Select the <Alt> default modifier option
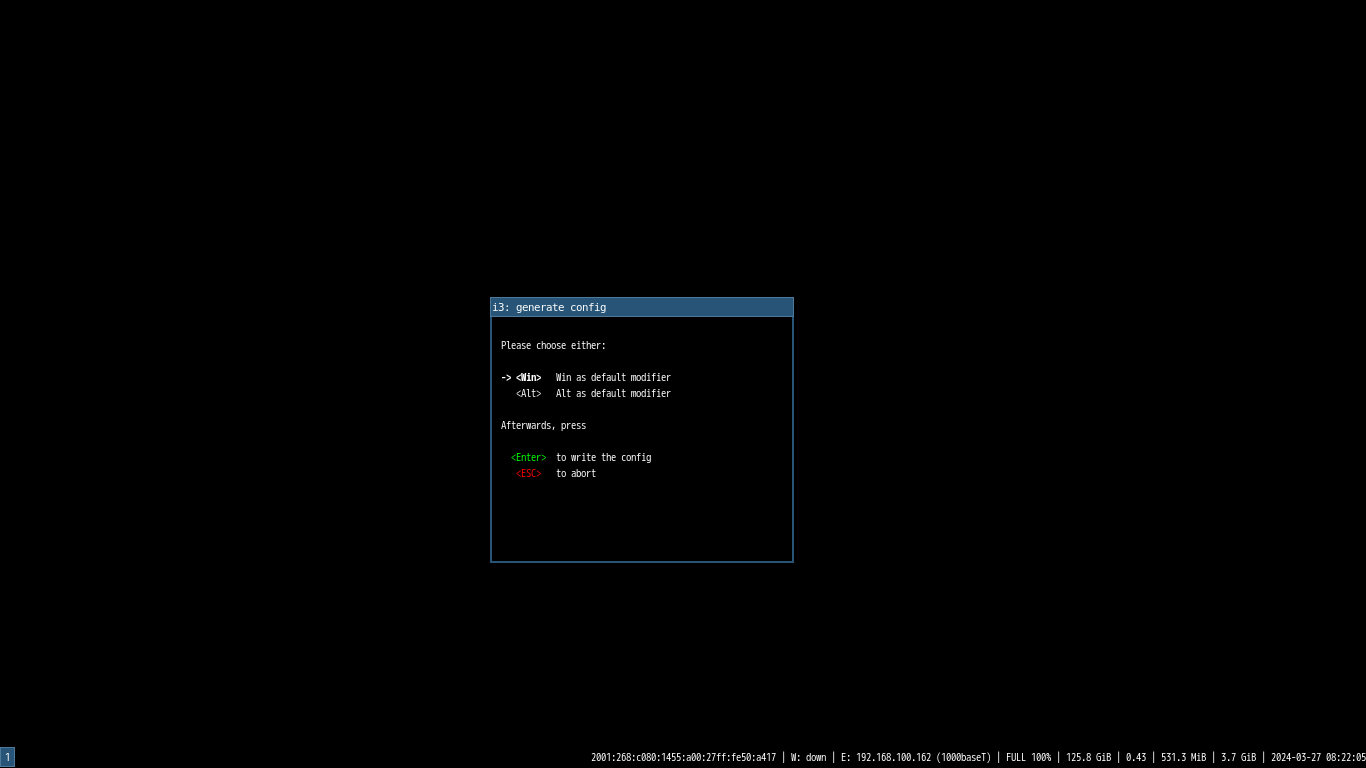Screen dimensions: 1366x768 click(528, 394)
